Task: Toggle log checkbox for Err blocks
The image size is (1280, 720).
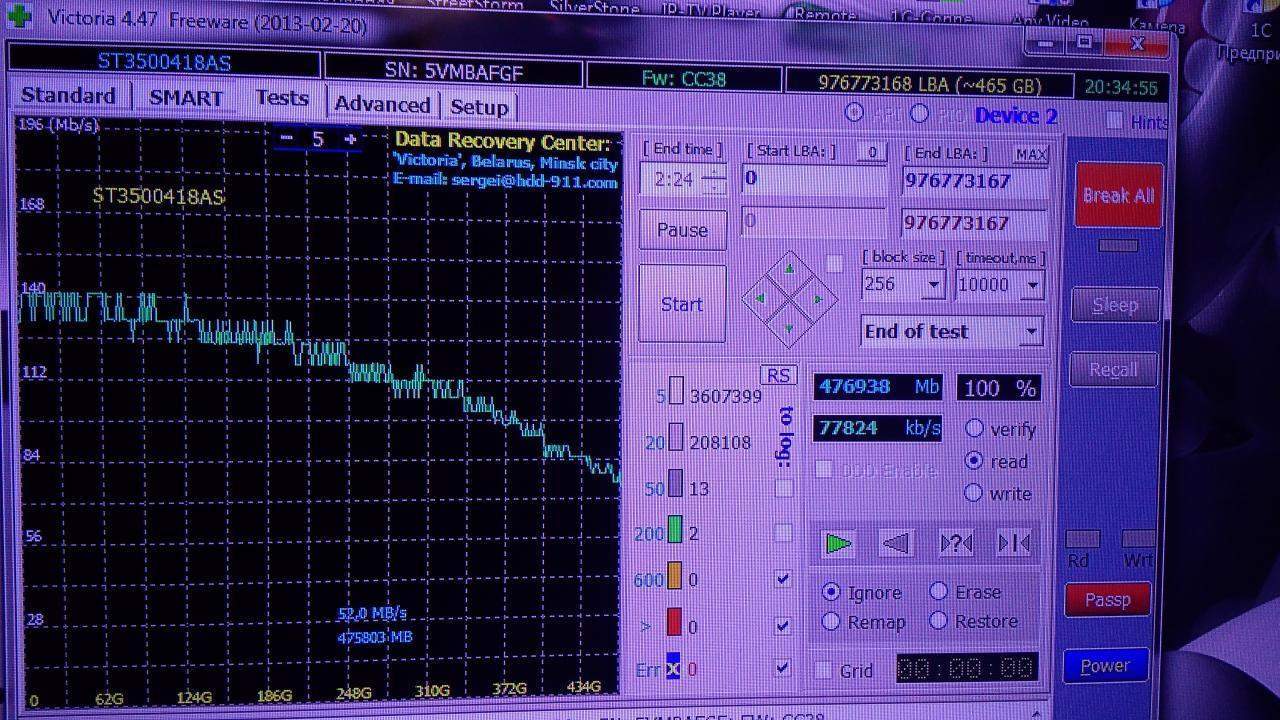Action: click(x=783, y=668)
